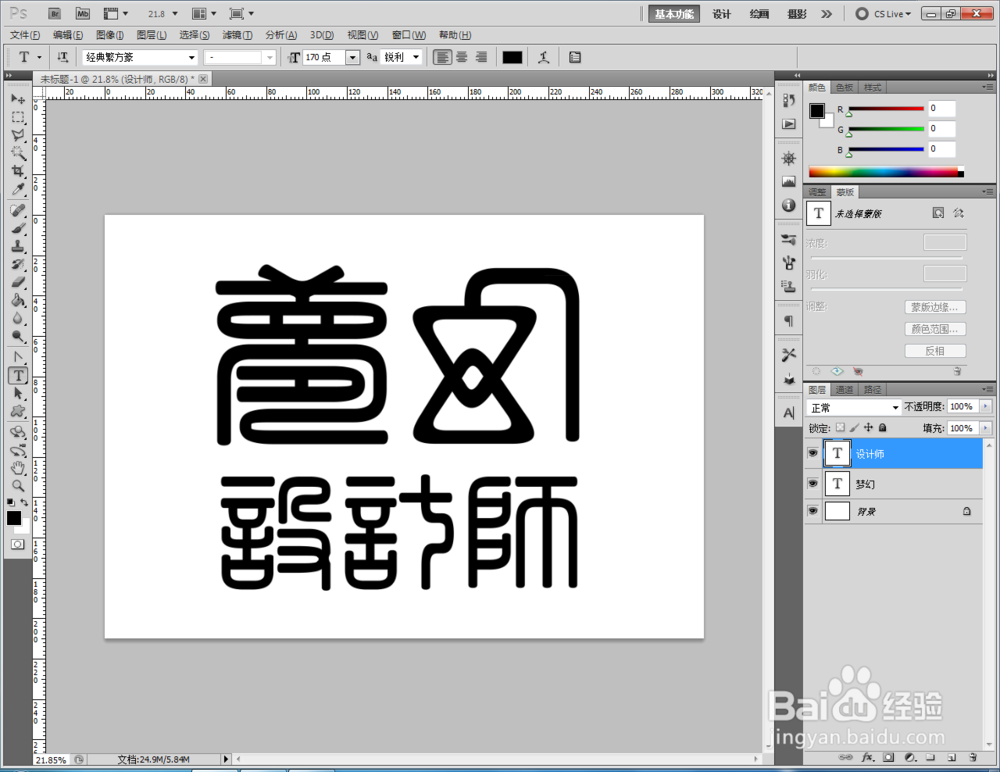Toggle lock all for the layer
Viewport: 1000px width, 772px height.
(883, 427)
